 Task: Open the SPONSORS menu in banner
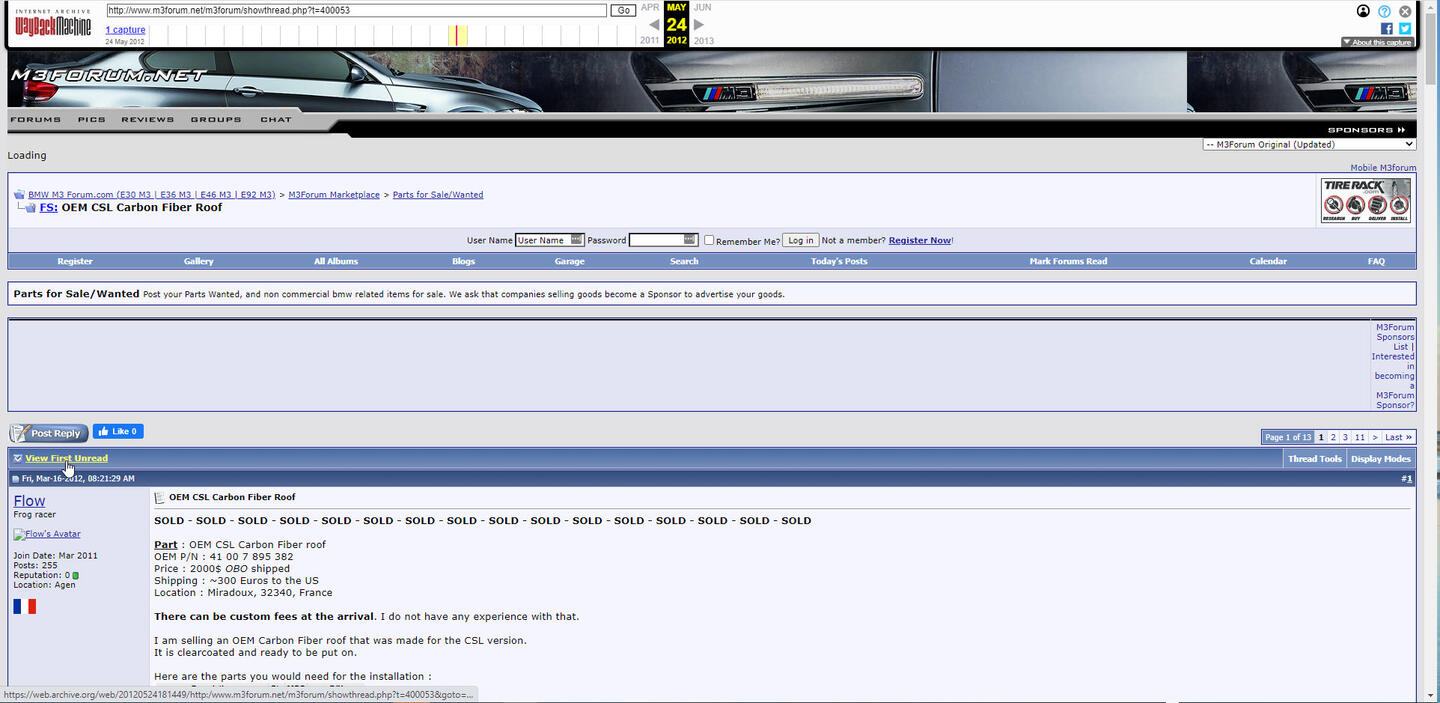tap(1366, 130)
